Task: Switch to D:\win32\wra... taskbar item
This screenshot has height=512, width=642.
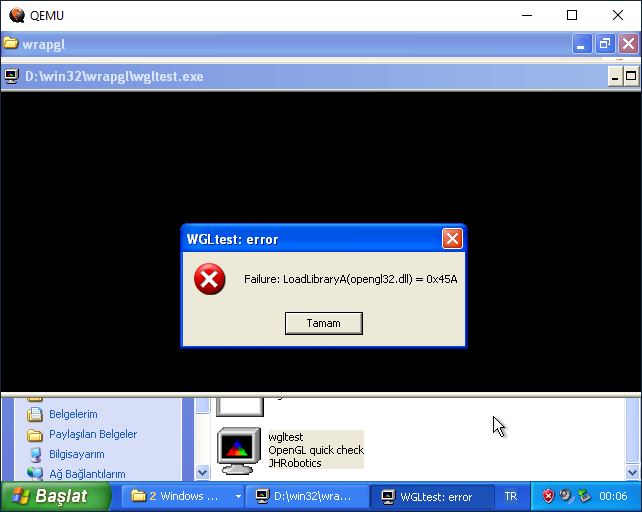Action: click(x=307, y=496)
